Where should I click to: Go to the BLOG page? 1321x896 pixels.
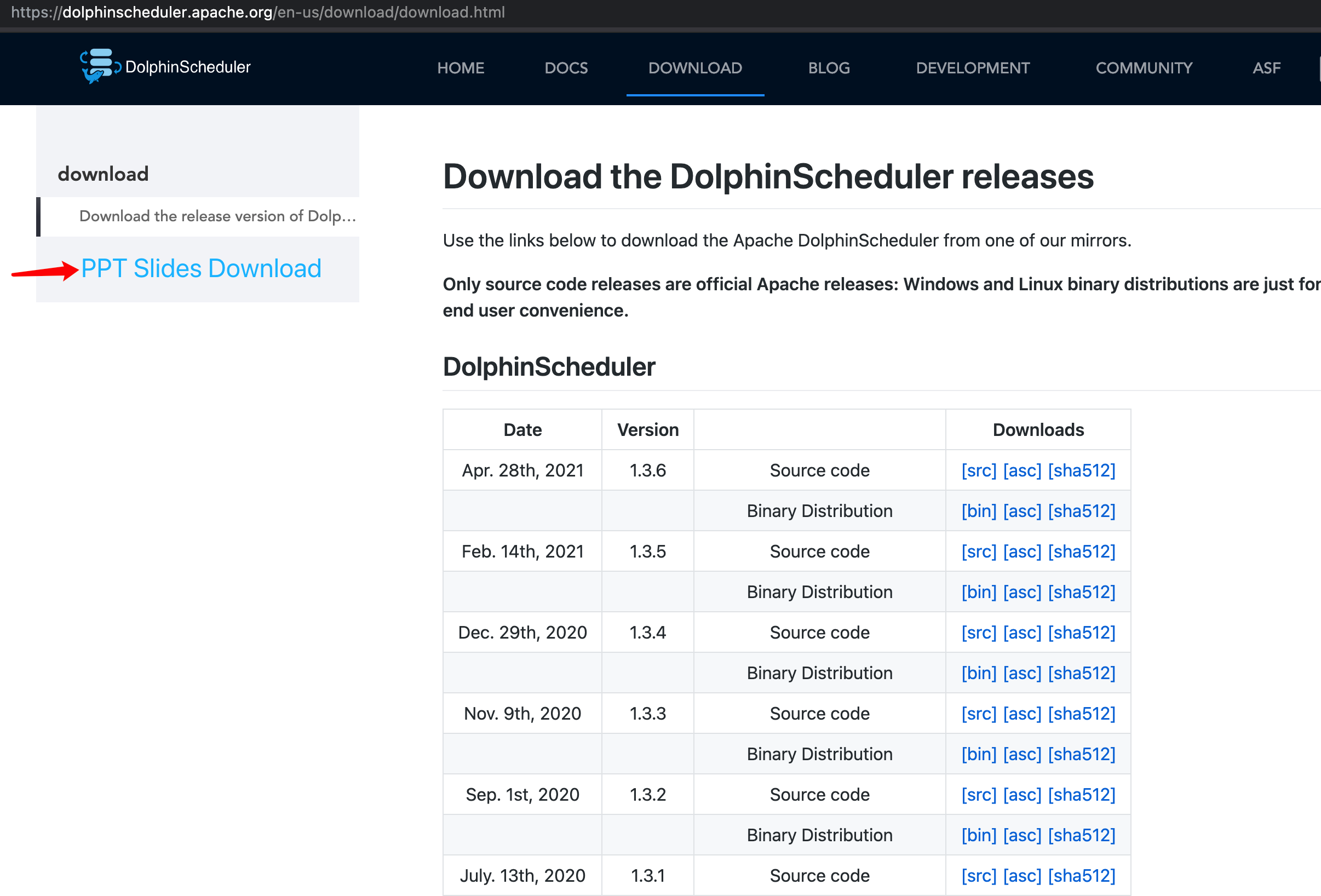pos(829,68)
